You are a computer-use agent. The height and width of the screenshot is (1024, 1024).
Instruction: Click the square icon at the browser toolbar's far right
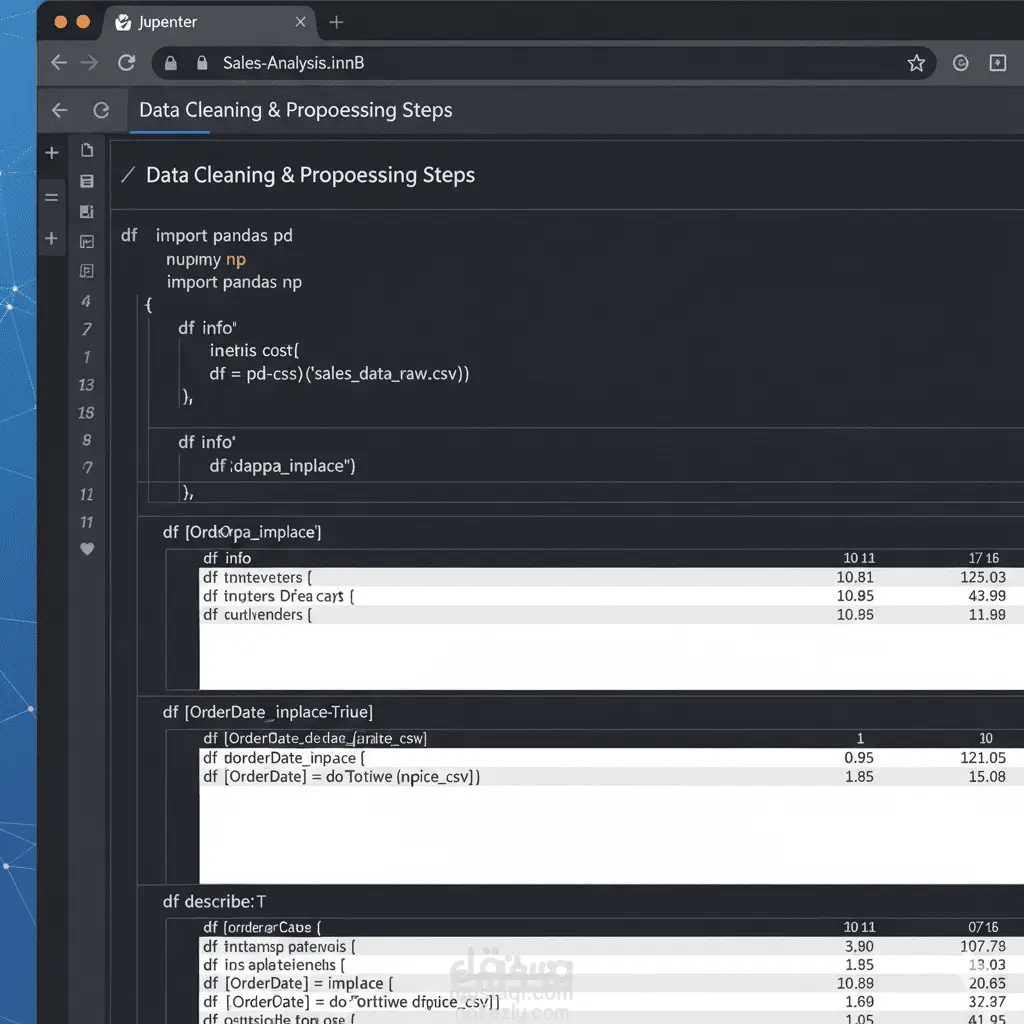pyautogui.click(x=998, y=63)
